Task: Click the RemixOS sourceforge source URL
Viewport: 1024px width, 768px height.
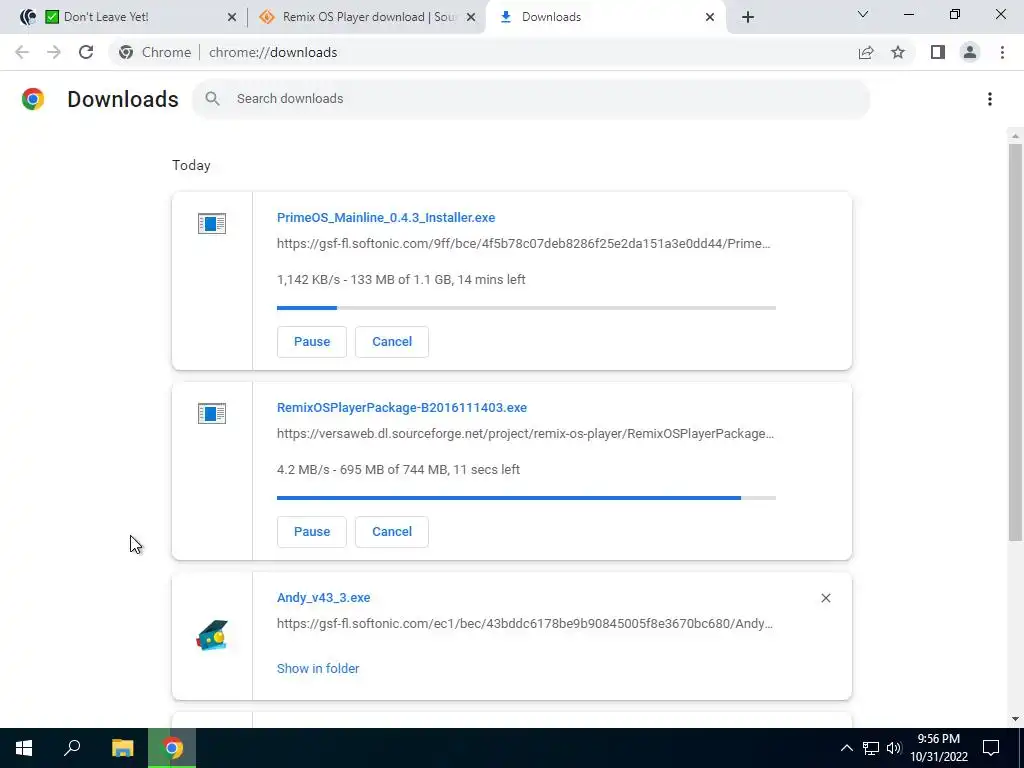Action: (x=526, y=434)
